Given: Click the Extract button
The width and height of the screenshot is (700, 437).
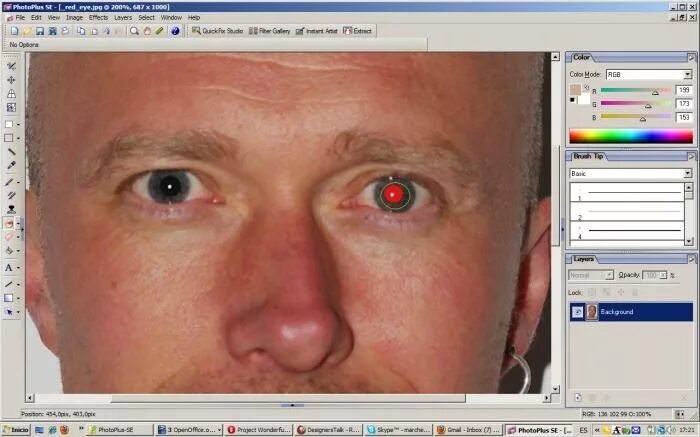Looking at the screenshot, I should tap(357, 31).
